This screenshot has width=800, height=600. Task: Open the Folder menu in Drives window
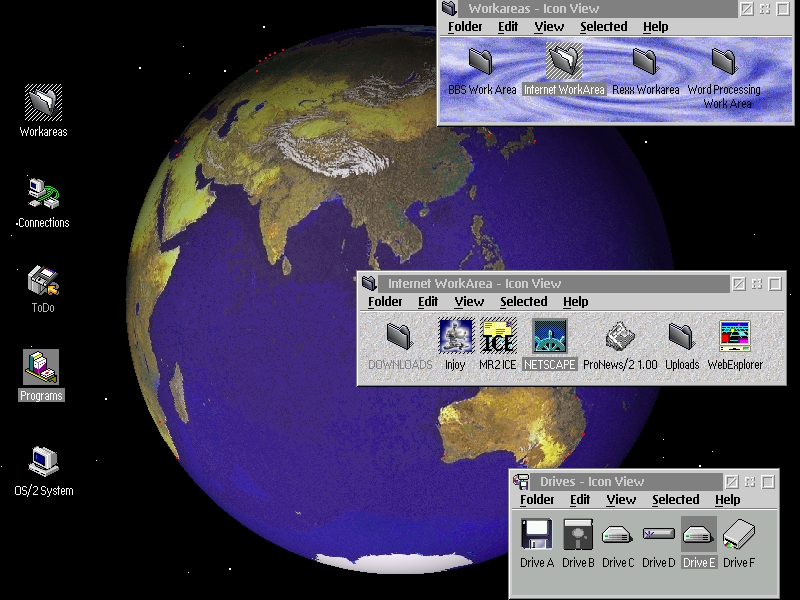537,499
